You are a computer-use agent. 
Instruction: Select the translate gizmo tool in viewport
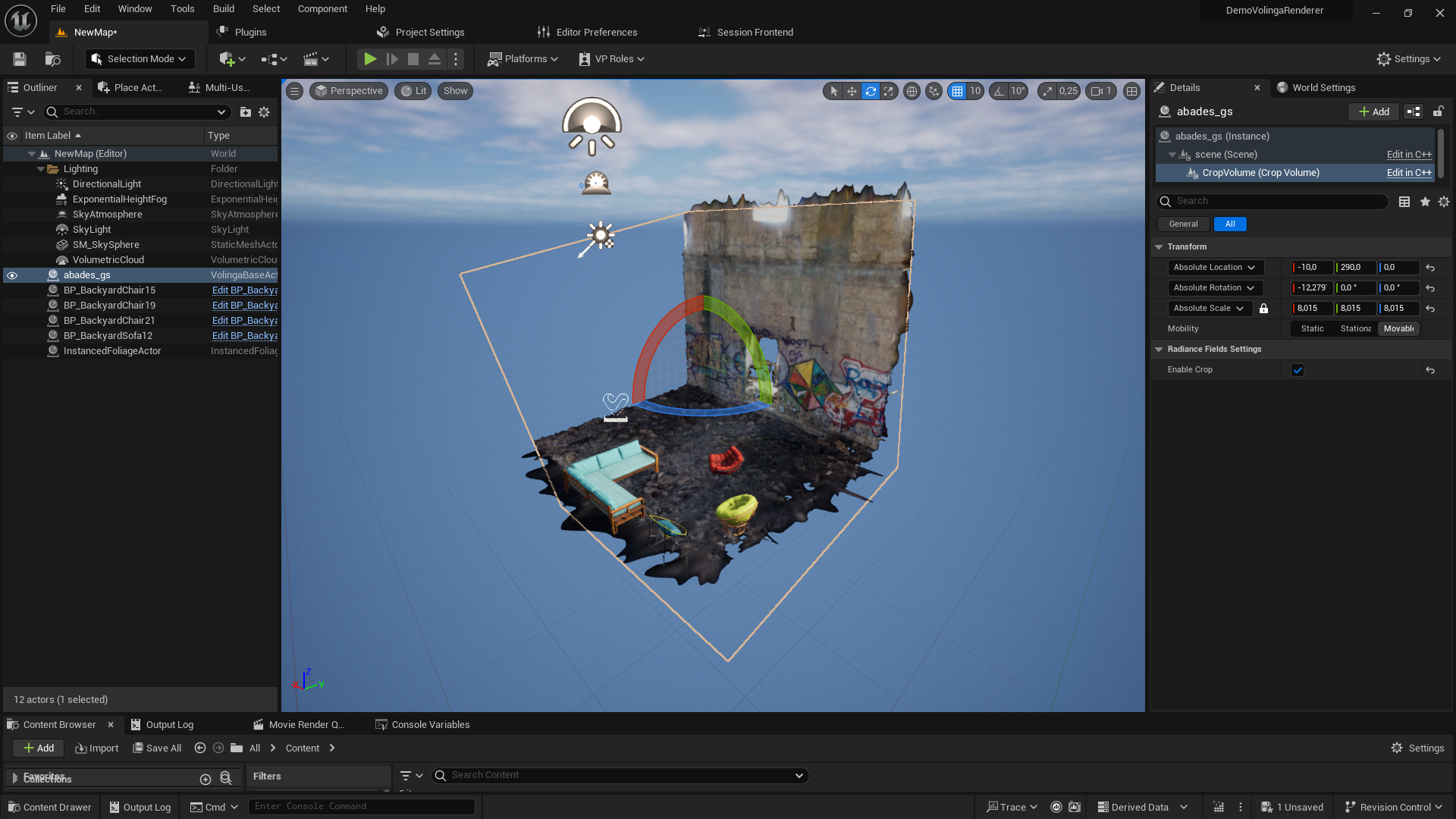click(852, 91)
